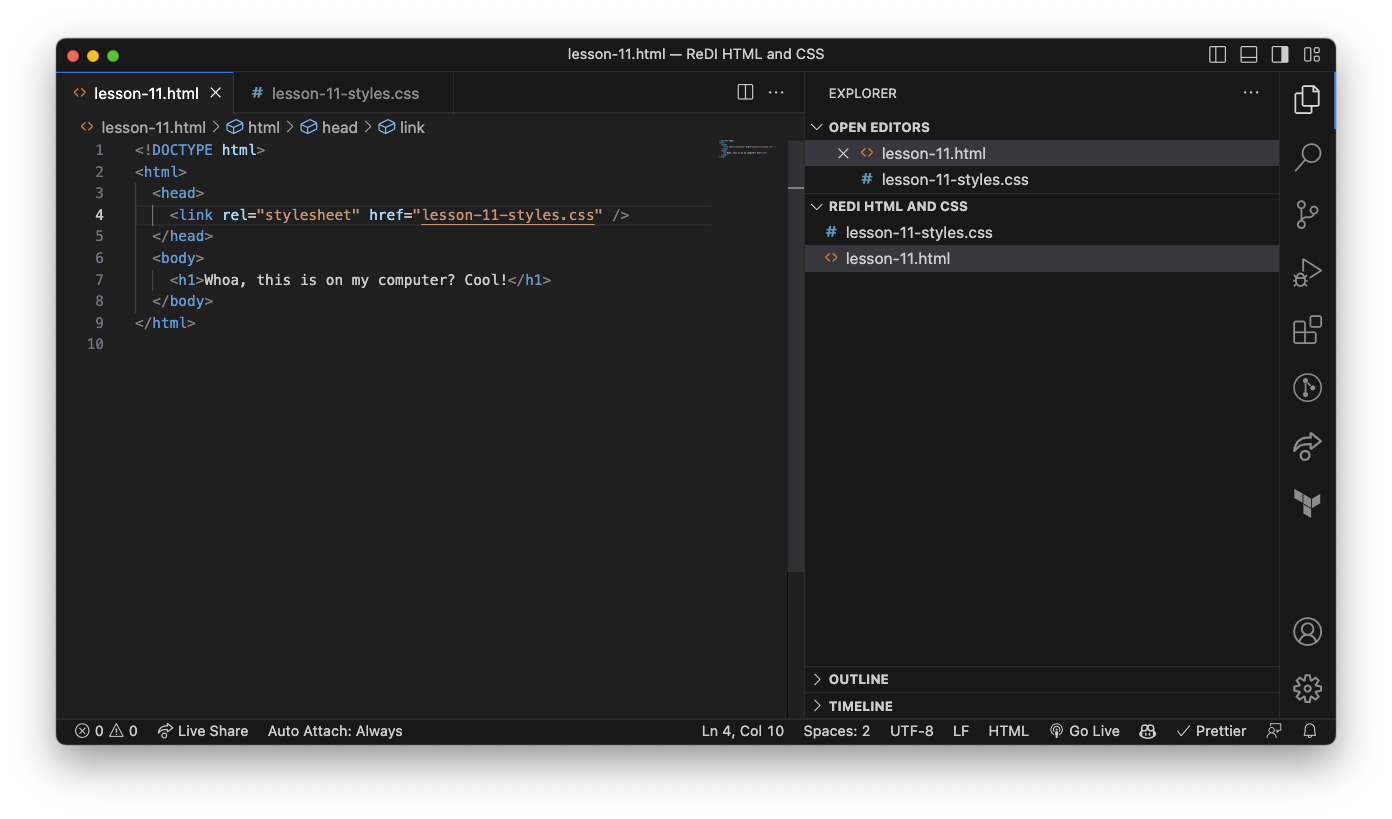The image size is (1392, 819).
Task: Toggle Auto Attach: Always setting
Action: coord(335,731)
